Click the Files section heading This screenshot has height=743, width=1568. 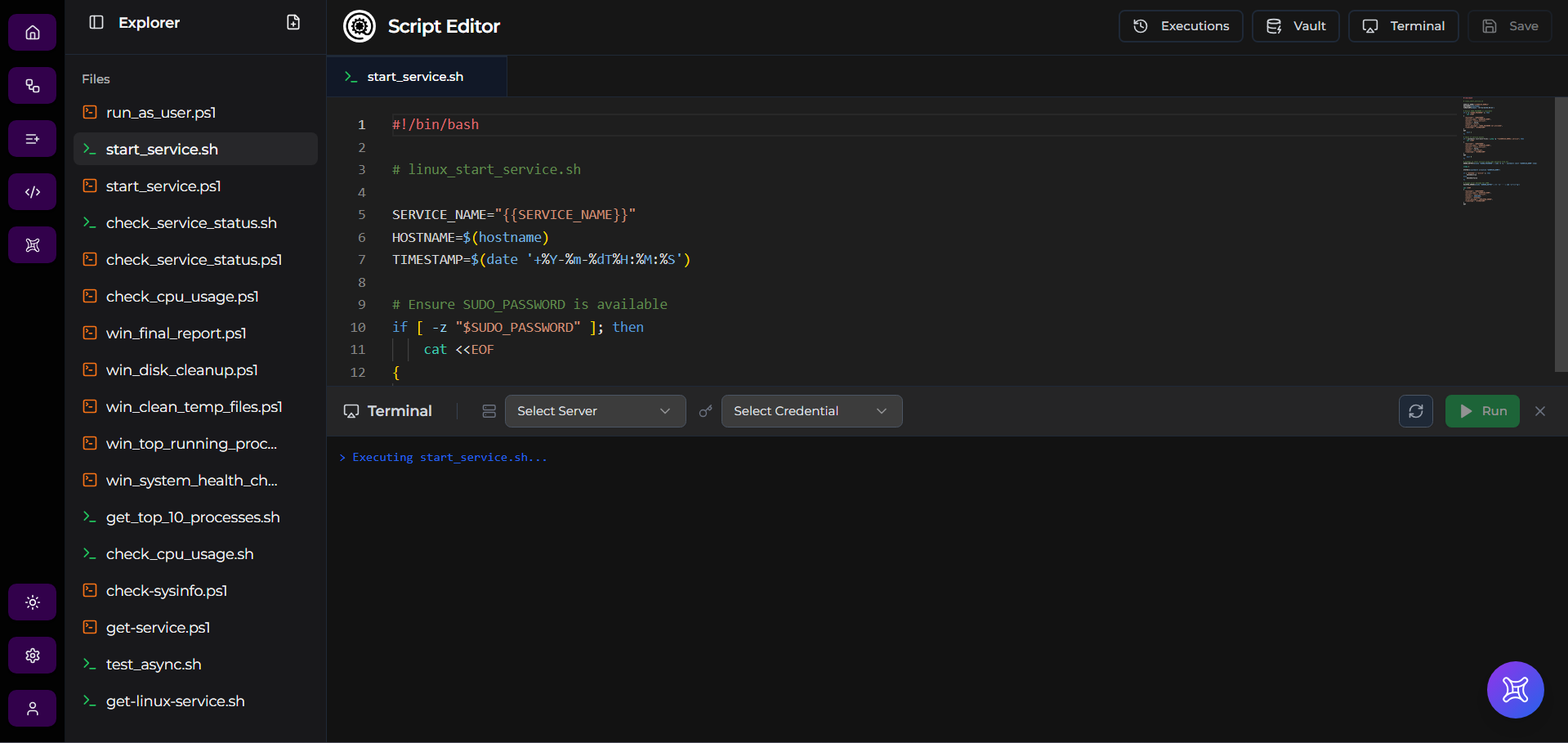tap(96, 78)
